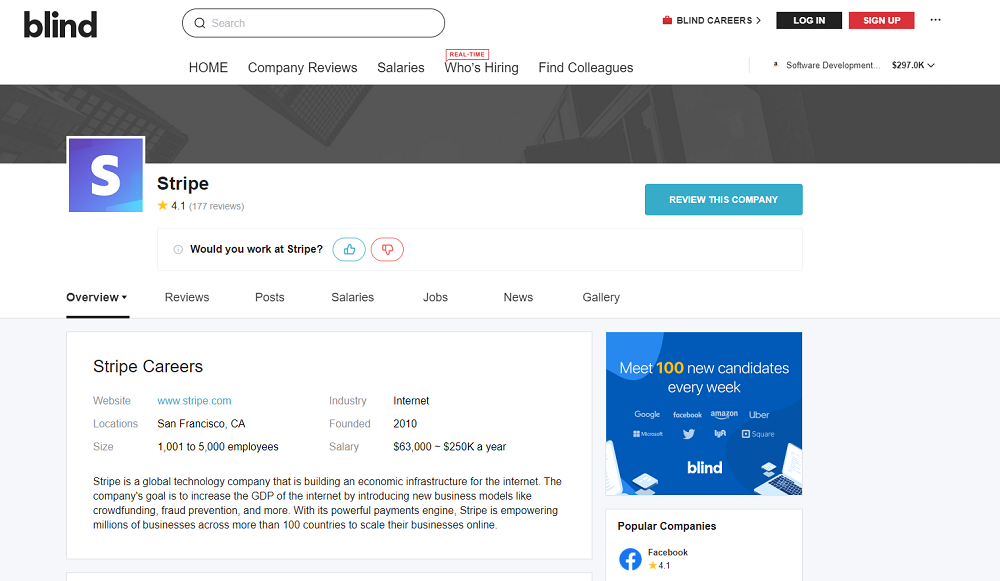Switch to the News tab
Screen dimensions: 1000x581
coord(518,297)
